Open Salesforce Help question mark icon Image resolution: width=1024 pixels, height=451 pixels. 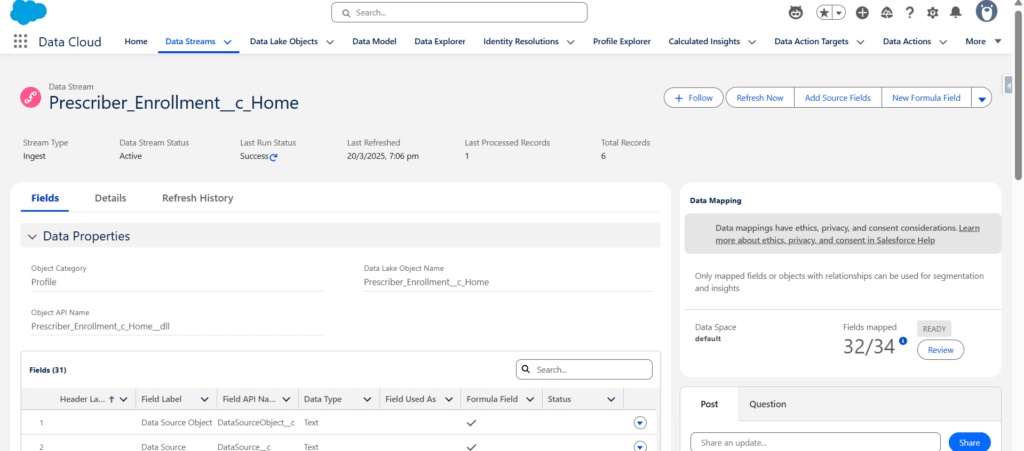coord(909,13)
